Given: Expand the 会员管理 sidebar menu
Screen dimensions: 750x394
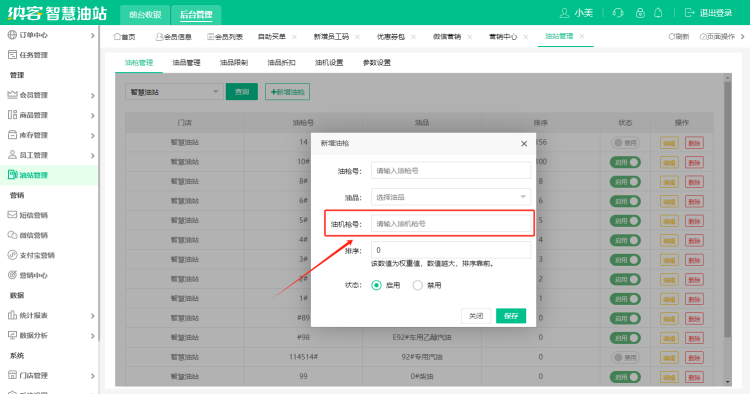Looking at the screenshot, I should (50, 95).
